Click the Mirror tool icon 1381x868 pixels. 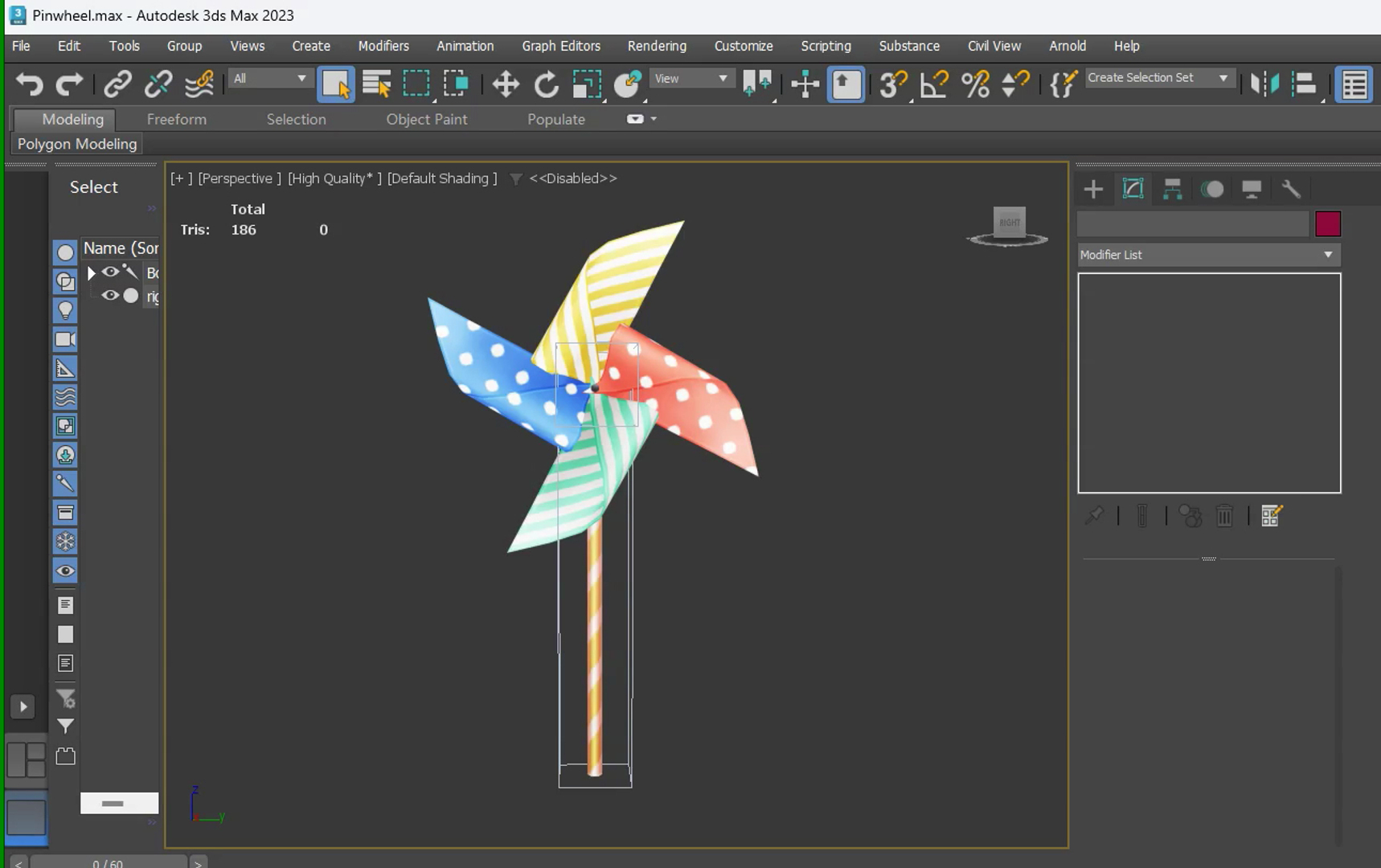1264,84
